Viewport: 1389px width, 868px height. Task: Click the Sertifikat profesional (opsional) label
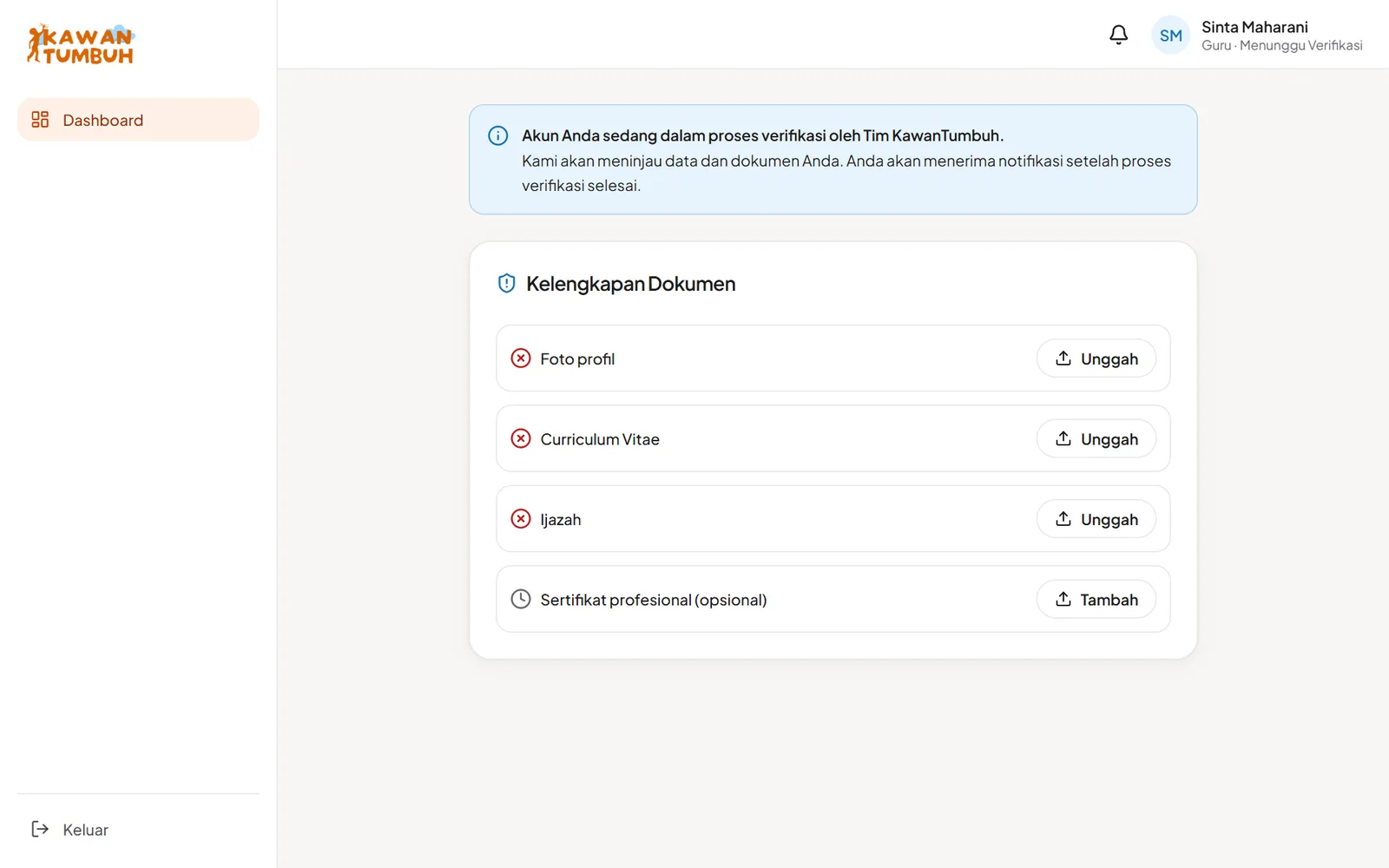click(654, 600)
